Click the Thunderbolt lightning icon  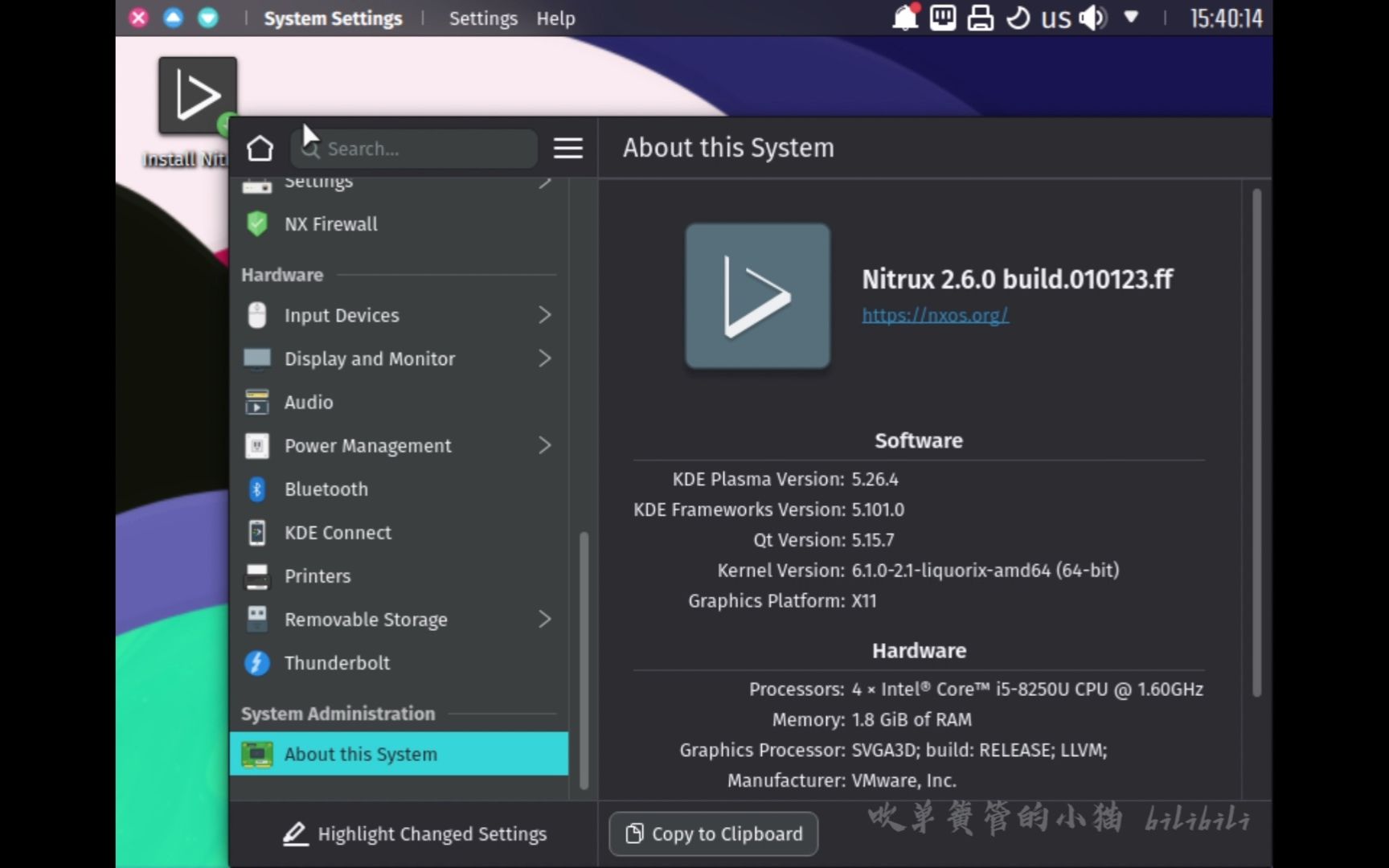257,662
